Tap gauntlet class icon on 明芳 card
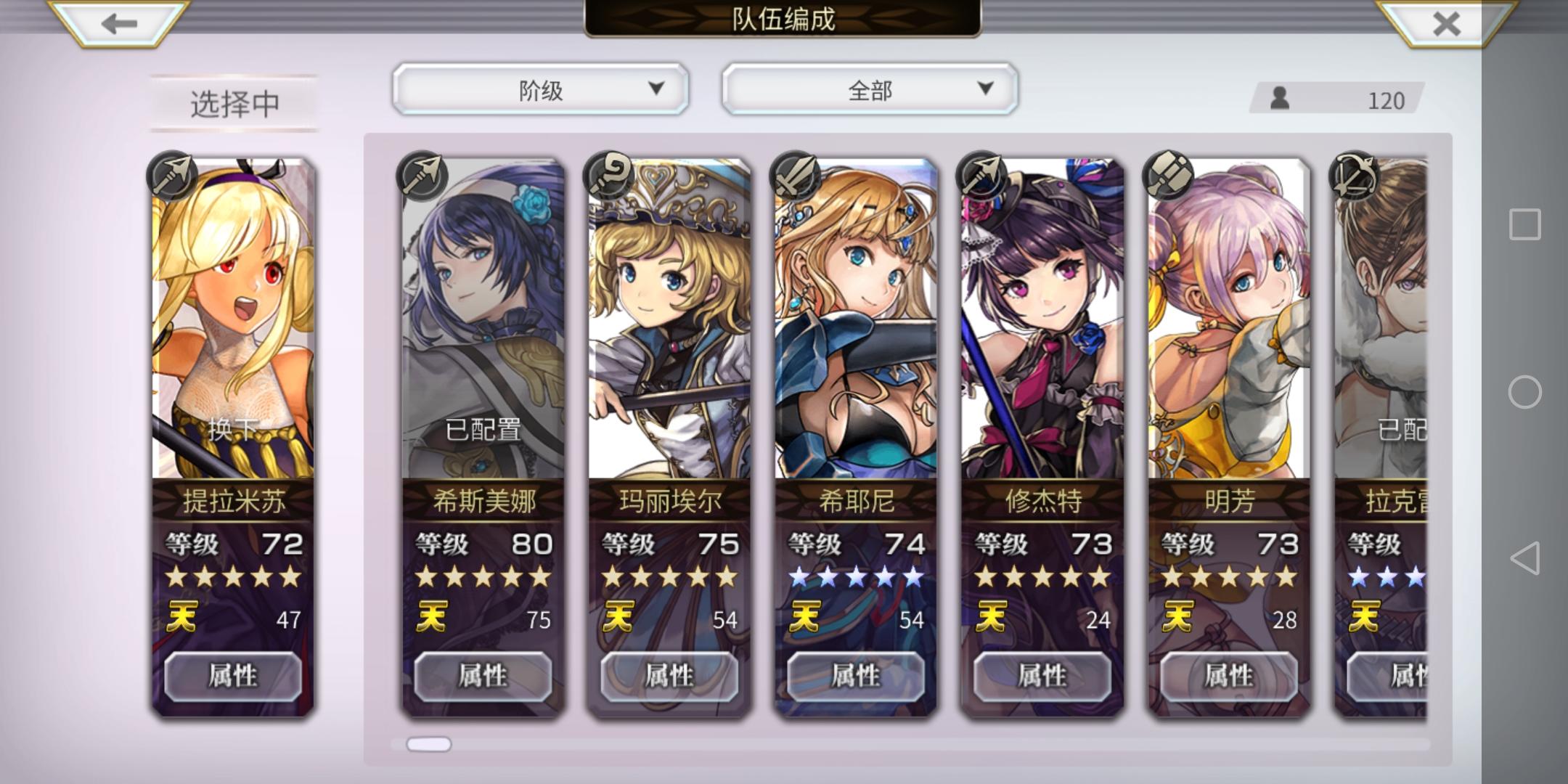 [1168, 176]
